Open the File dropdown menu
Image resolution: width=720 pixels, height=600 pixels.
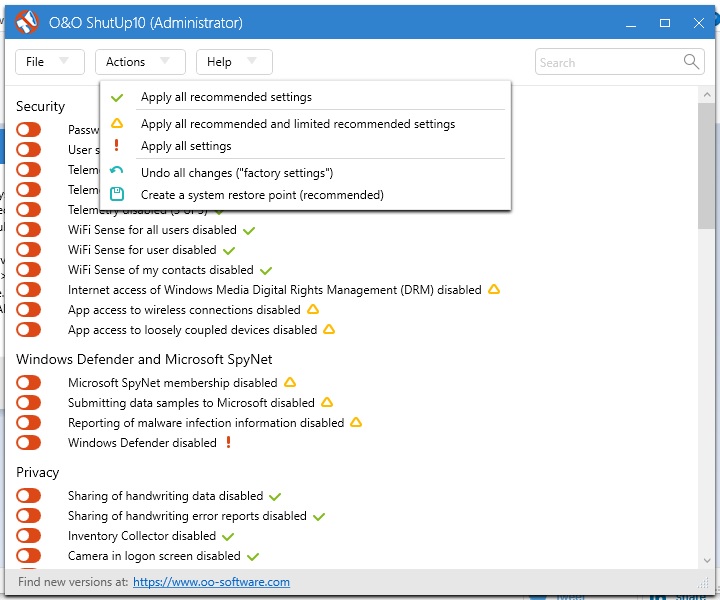(50, 62)
